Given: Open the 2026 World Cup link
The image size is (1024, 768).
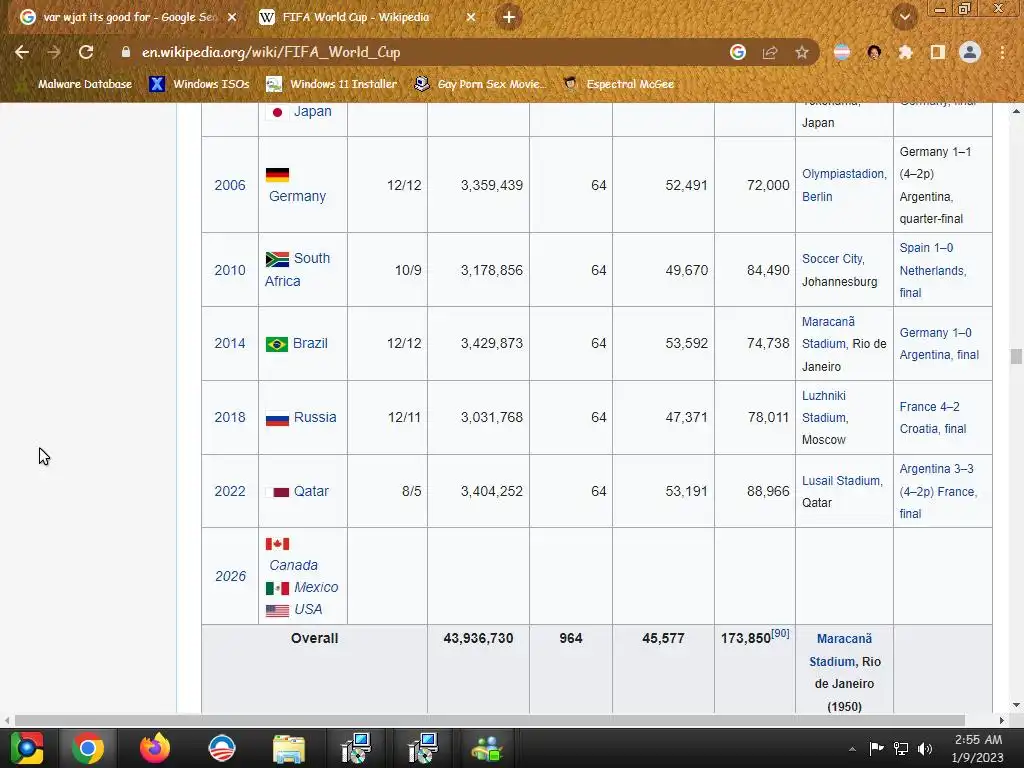Looking at the screenshot, I should [231, 576].
